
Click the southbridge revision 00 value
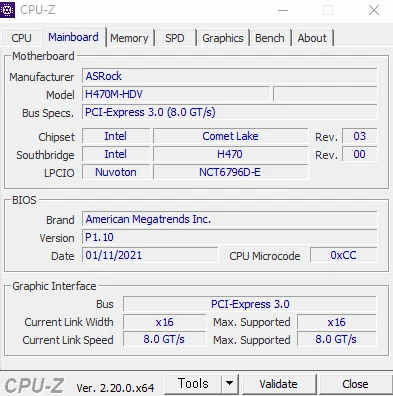click(360, 154)
